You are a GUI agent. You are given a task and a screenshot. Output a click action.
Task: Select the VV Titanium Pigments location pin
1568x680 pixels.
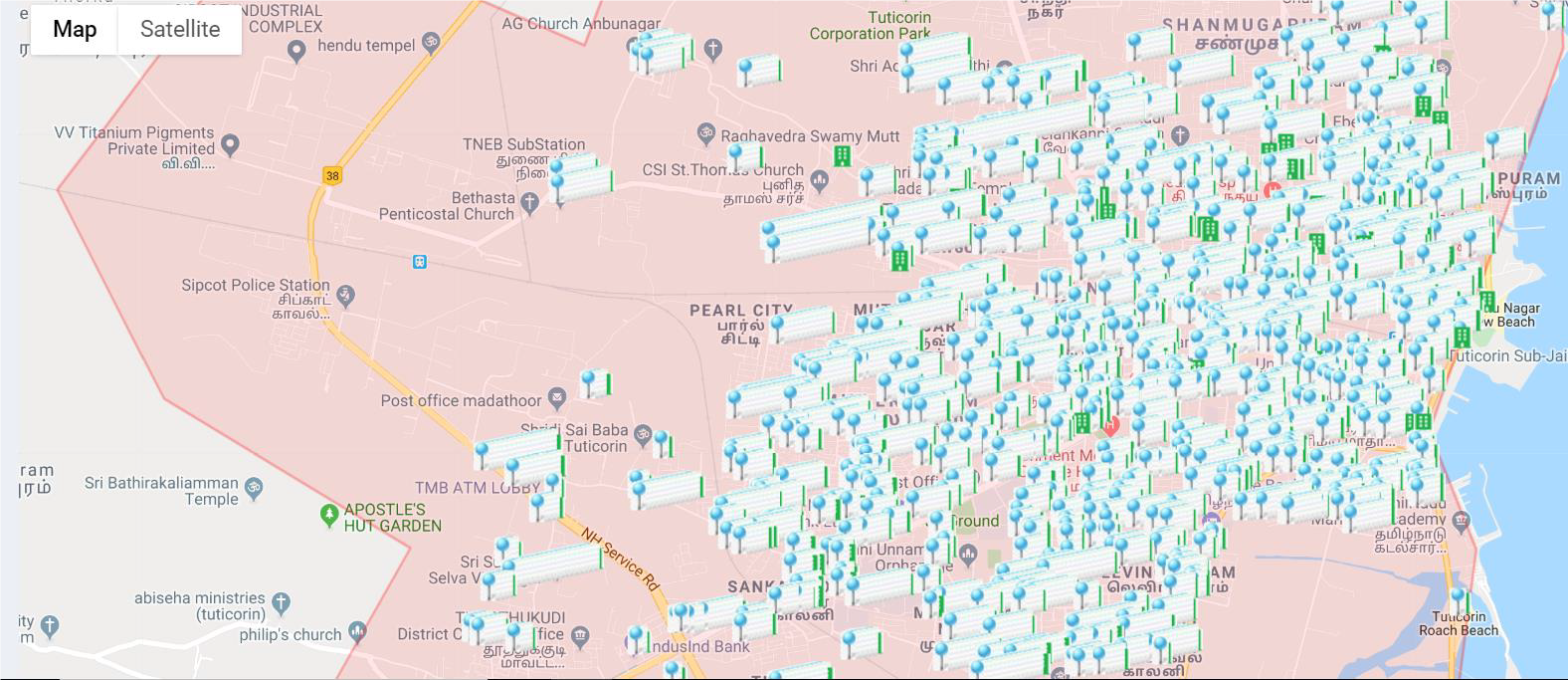coord(230,145)
